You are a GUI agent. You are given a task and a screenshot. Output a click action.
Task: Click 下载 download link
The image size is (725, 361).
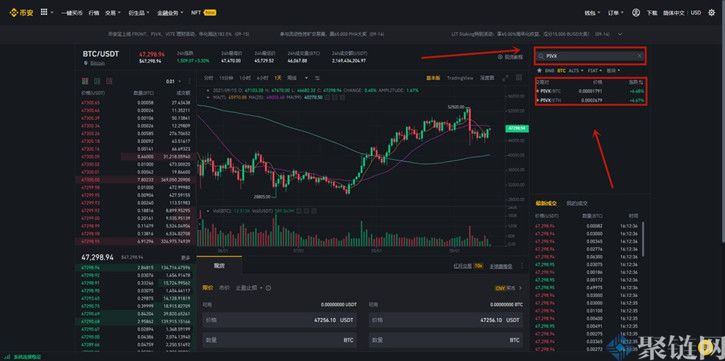click(x=652, y=13)
